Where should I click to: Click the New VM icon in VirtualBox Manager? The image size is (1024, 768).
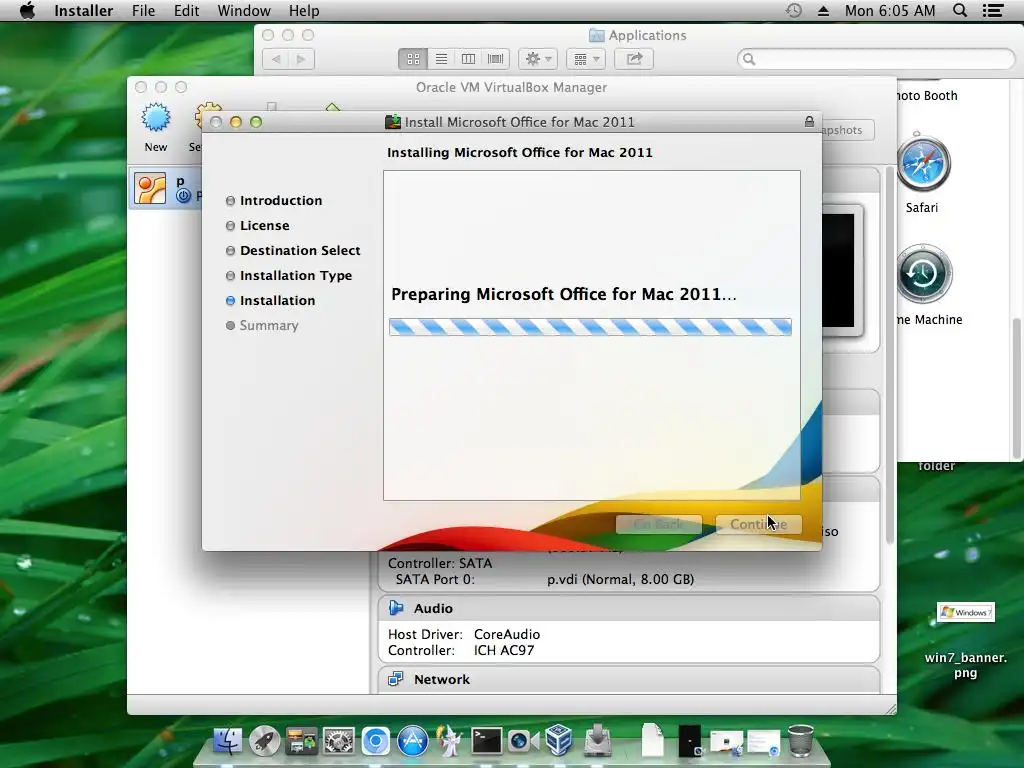[x=155, y=118]
